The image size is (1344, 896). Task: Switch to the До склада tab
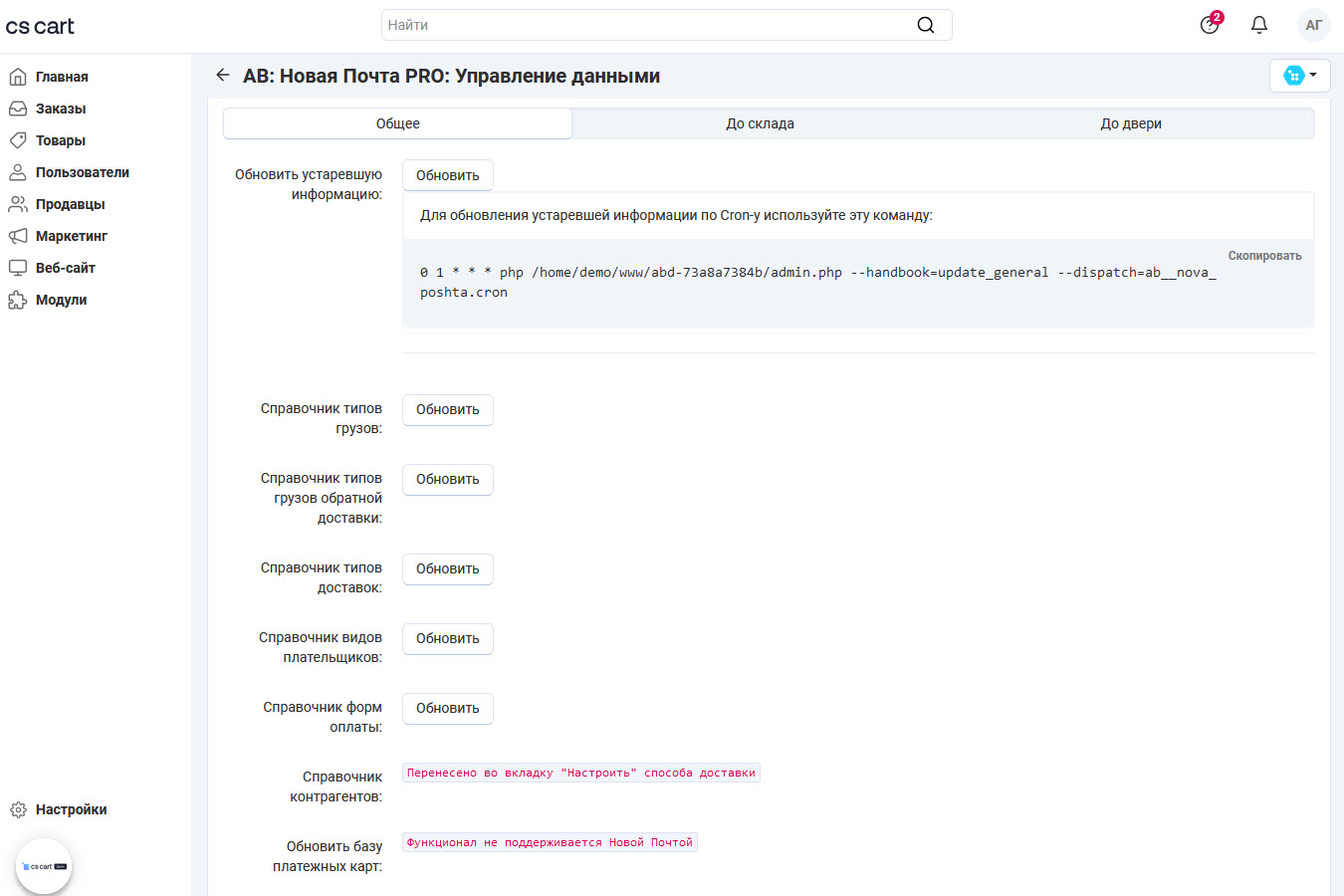(x=760, y=123)
